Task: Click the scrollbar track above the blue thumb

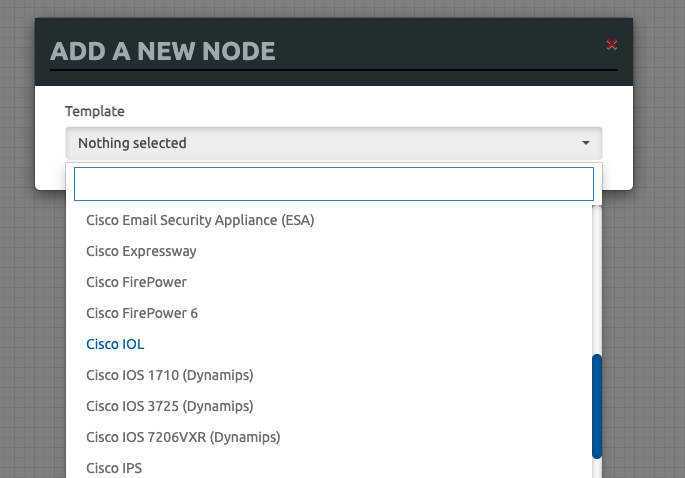Action: coord(597,280)
